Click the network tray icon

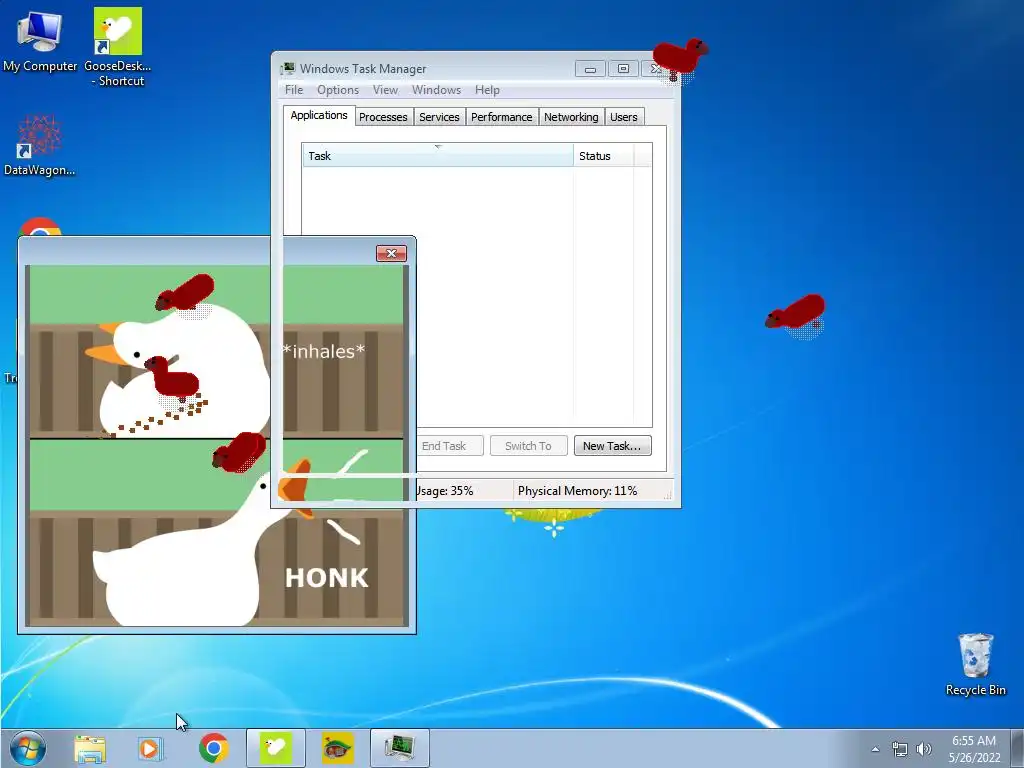(900, 749)
